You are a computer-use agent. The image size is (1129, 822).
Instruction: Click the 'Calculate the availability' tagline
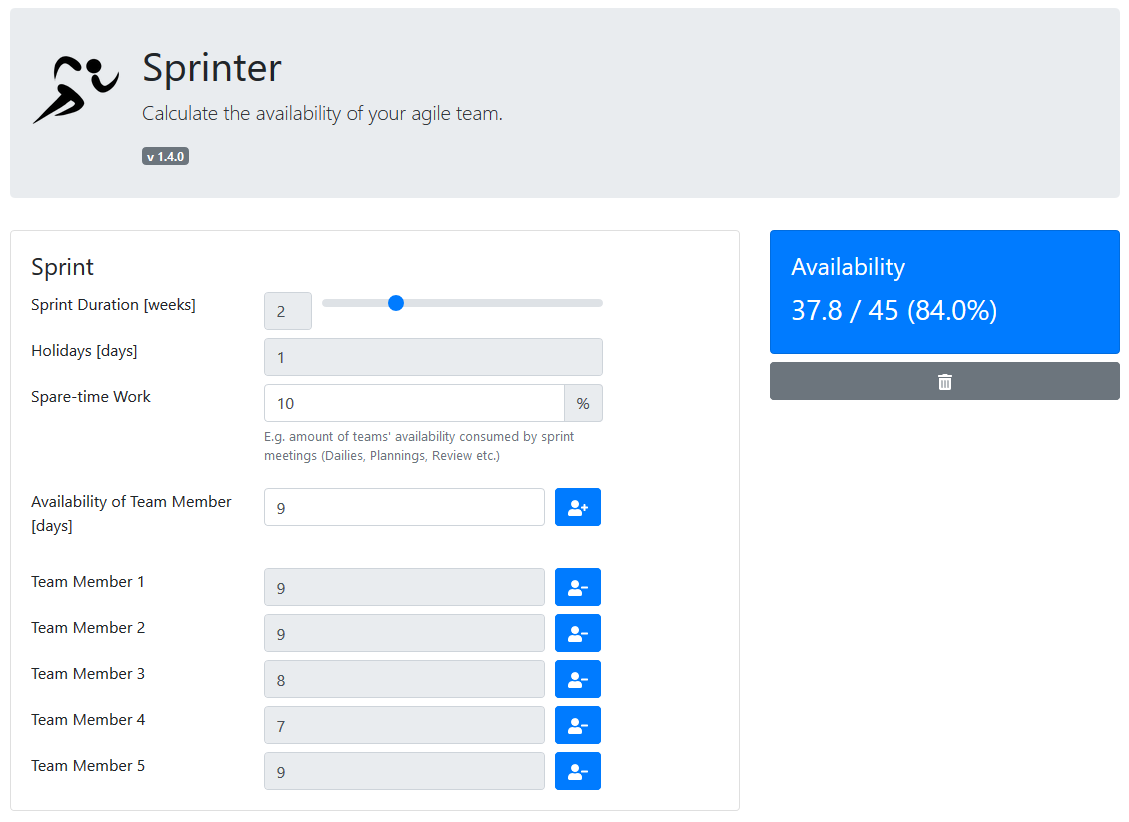coord(323,114)
